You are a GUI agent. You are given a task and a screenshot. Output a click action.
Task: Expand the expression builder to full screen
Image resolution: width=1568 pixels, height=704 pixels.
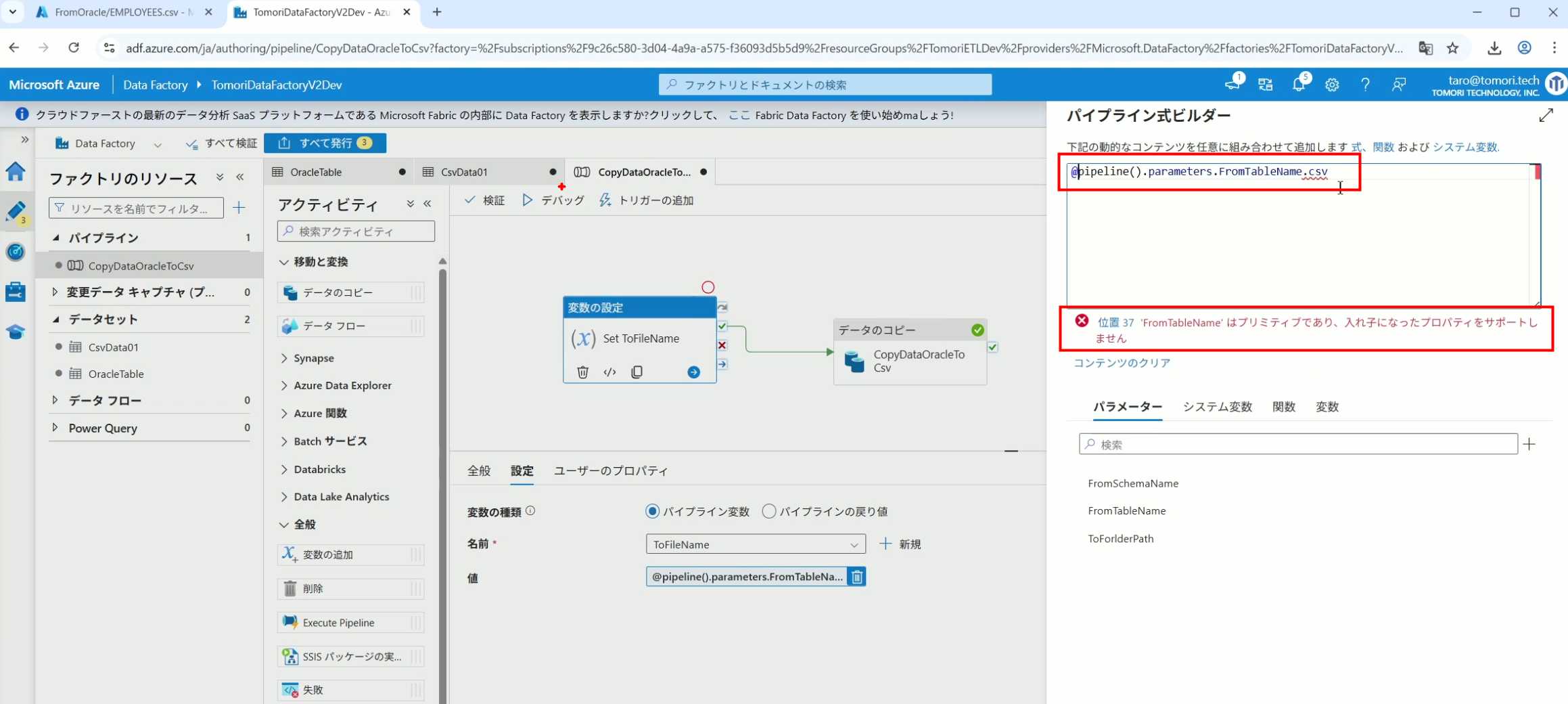1546,116
